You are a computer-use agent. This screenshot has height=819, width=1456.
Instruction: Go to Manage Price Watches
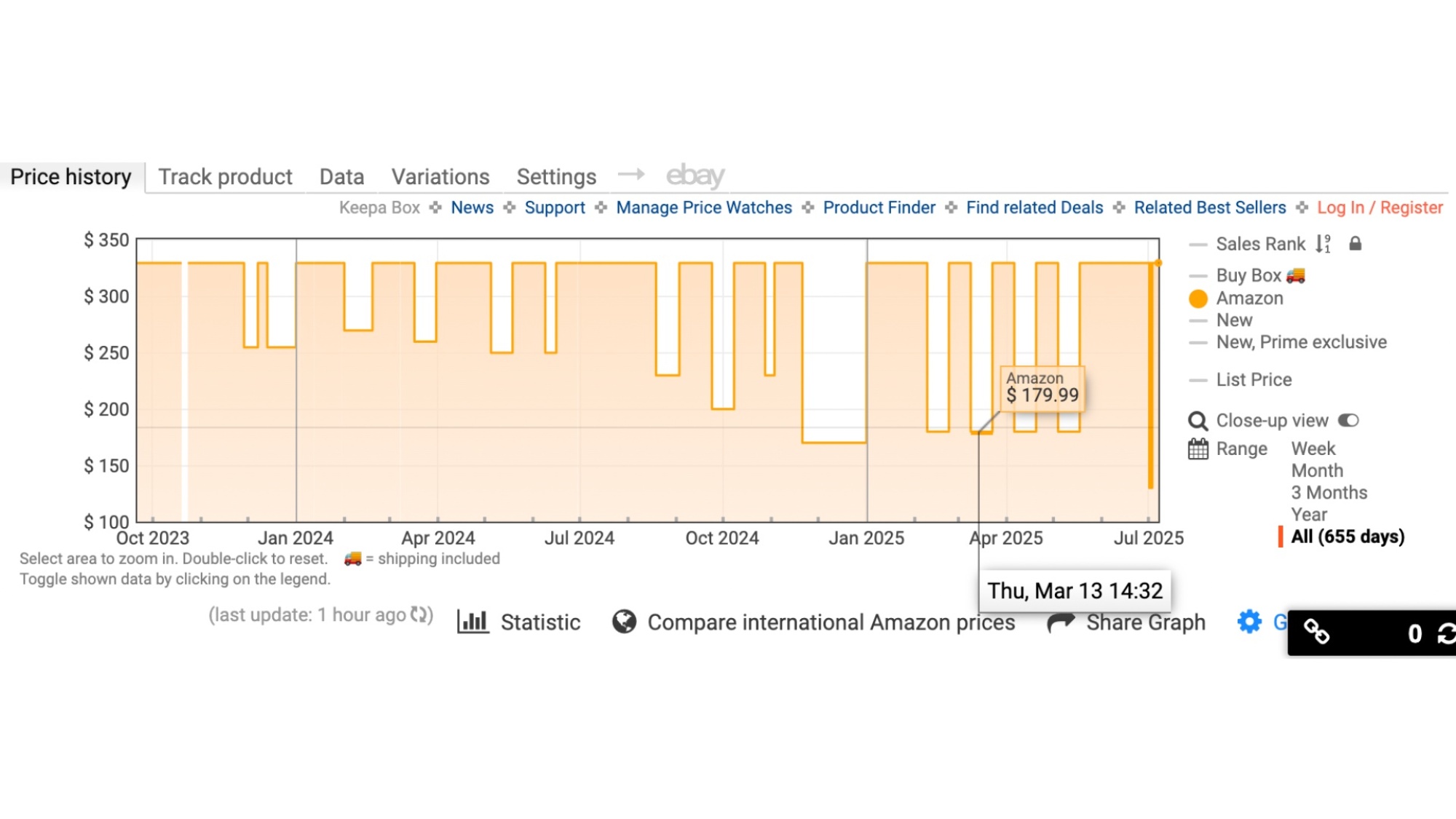704,207
